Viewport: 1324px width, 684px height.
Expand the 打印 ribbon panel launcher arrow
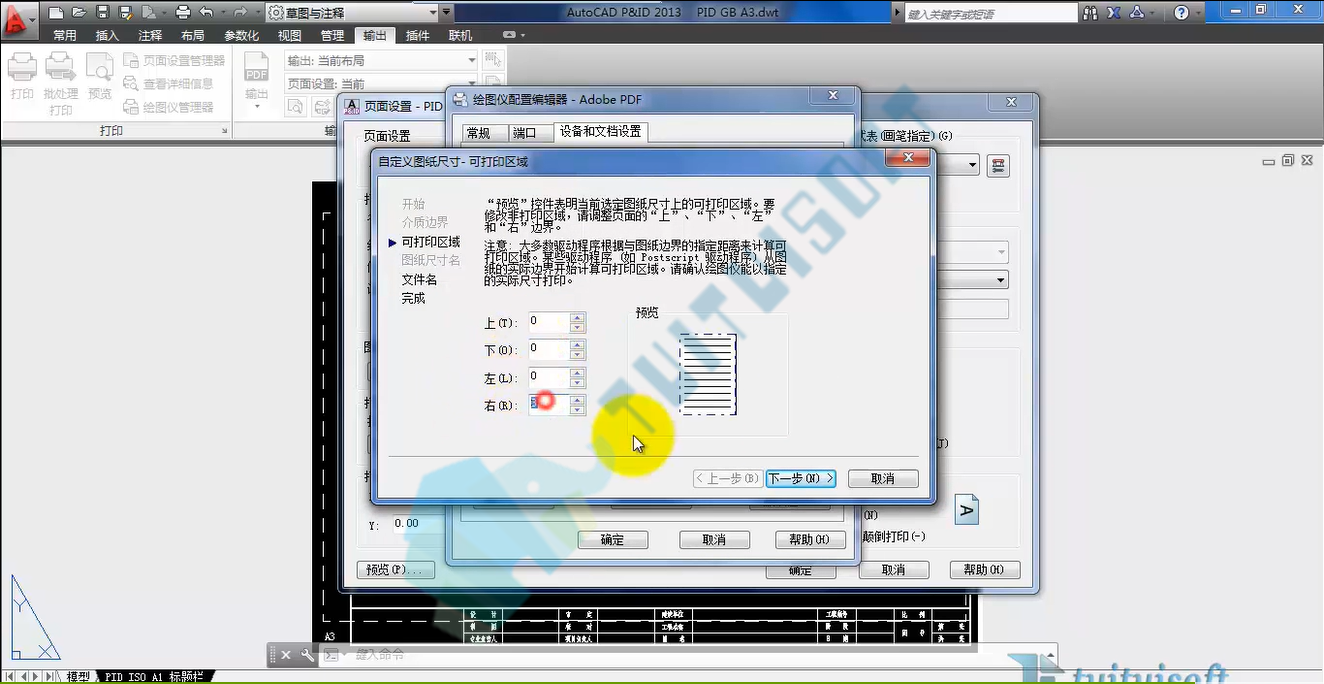[222, 132]
